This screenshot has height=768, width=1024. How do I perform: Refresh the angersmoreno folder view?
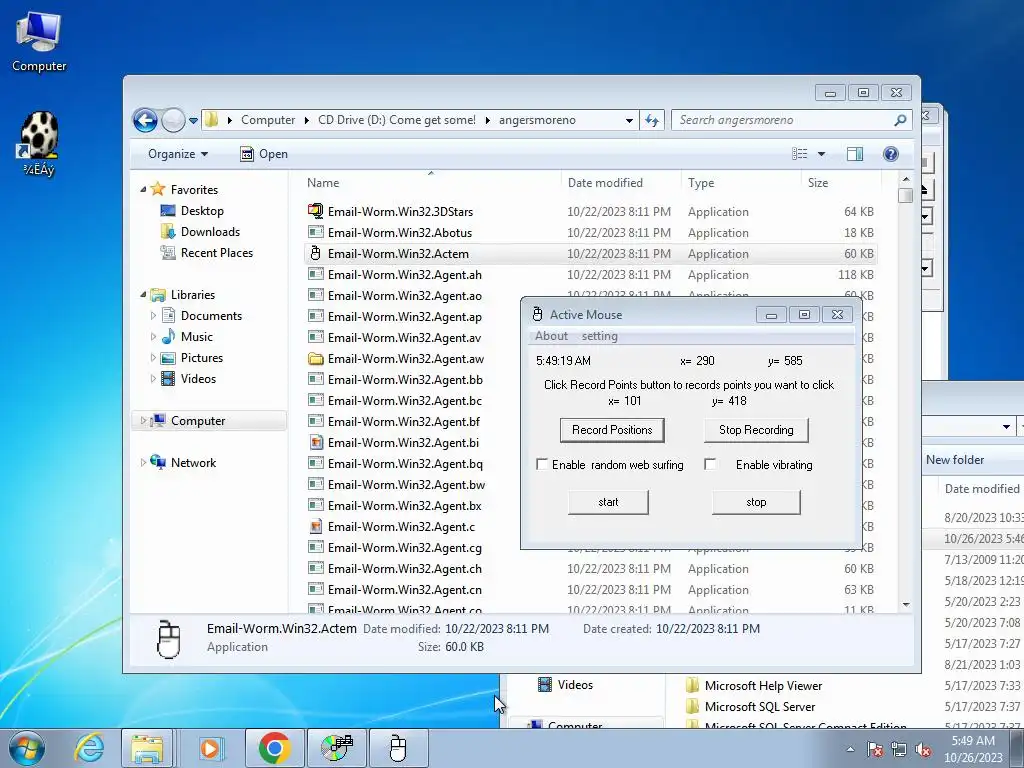coord(652,120)
